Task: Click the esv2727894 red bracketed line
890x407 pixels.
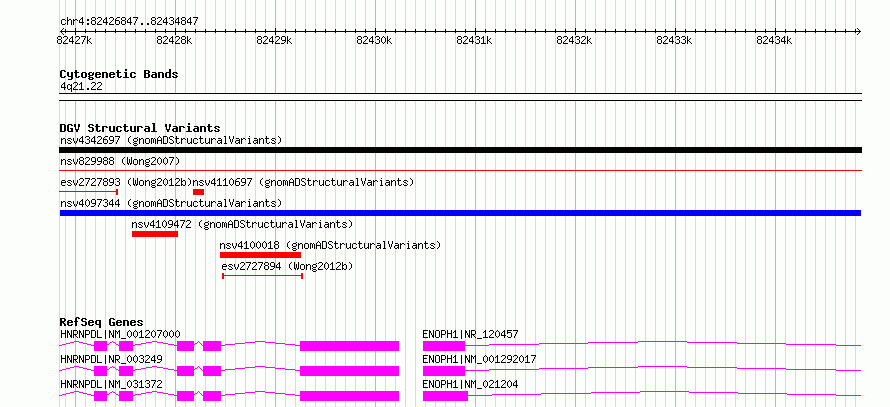Action: coord(263,276)
